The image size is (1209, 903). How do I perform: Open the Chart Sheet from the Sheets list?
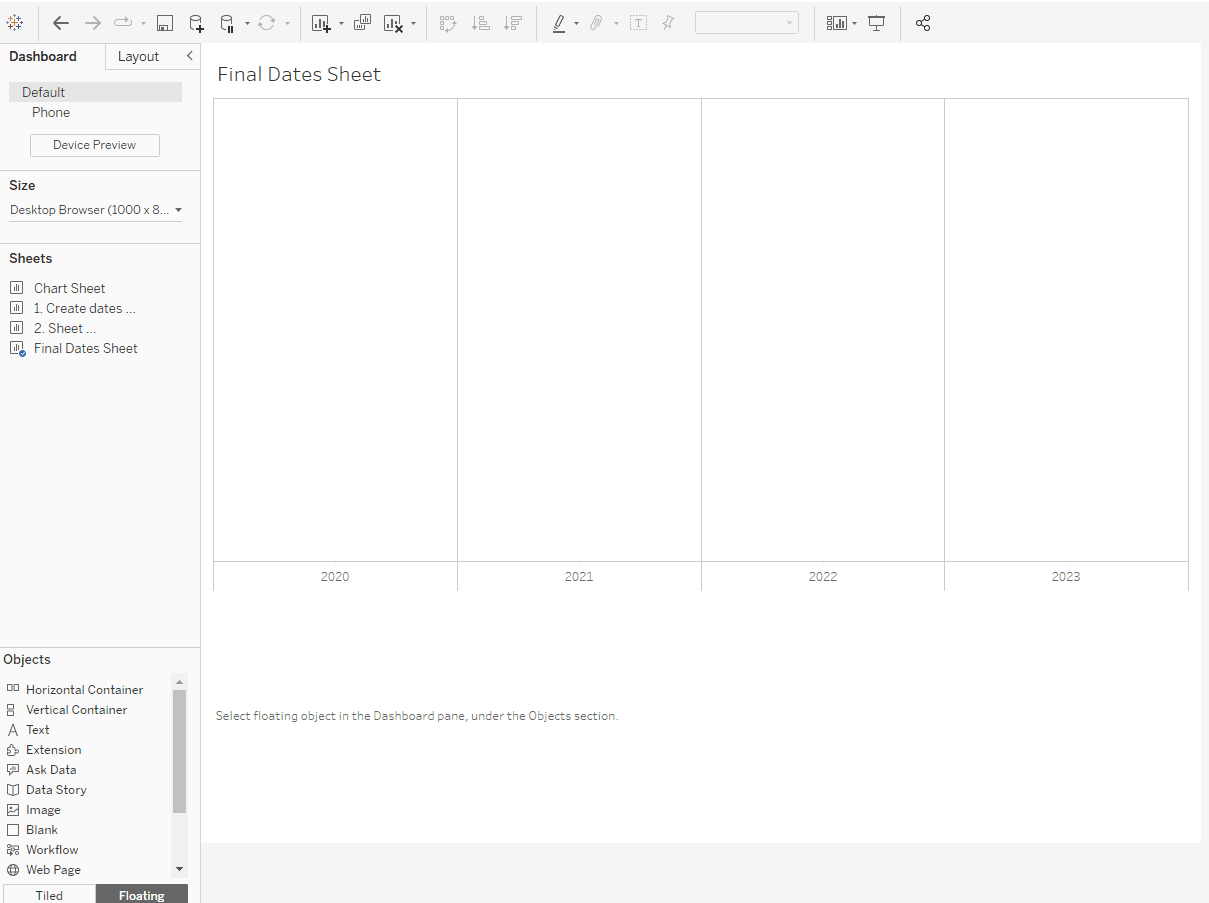(x=68, y=288)
